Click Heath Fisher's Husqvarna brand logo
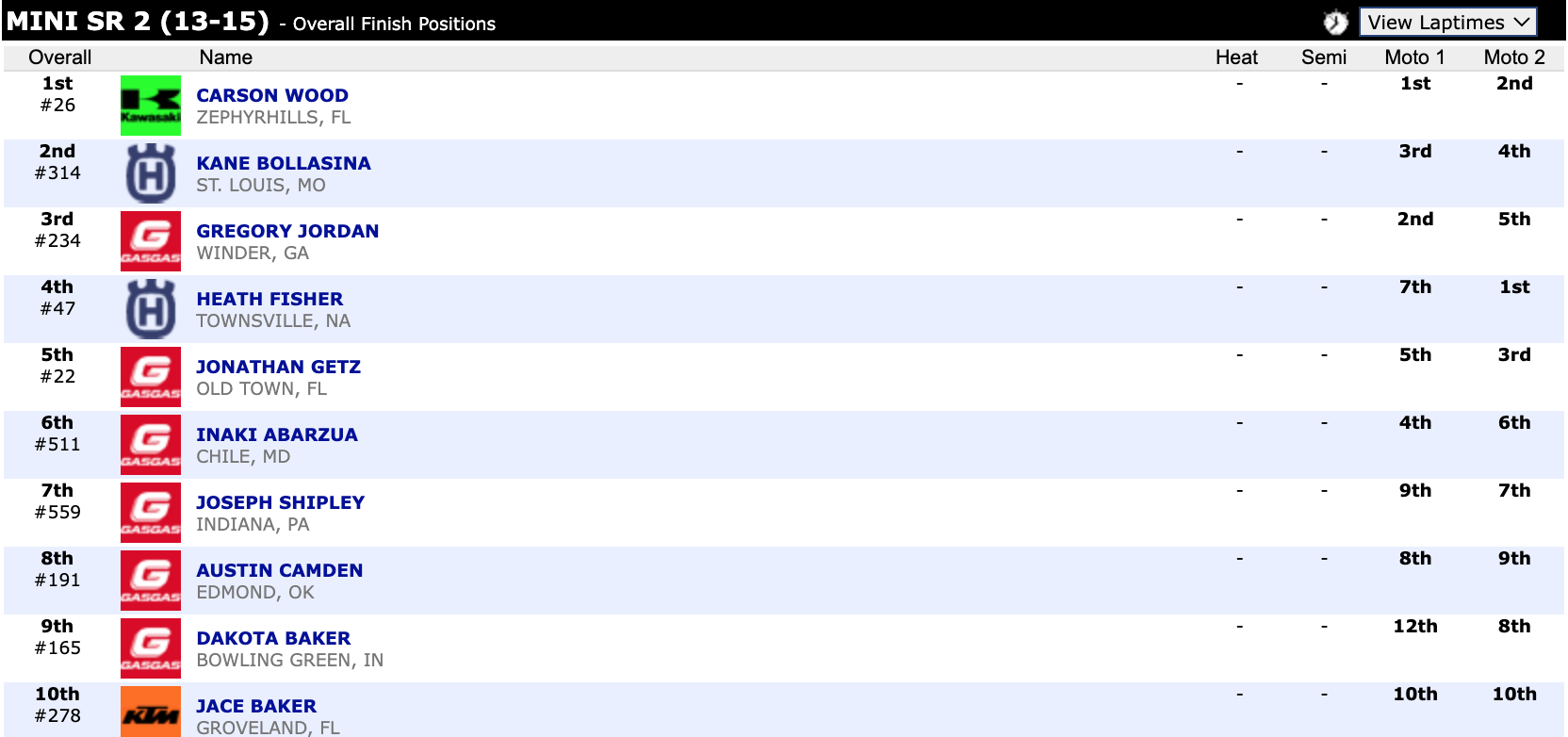 point(151,309)
